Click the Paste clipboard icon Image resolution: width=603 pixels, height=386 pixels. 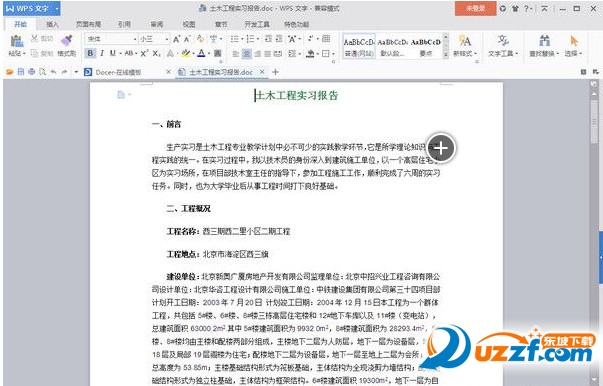point(16,41)
